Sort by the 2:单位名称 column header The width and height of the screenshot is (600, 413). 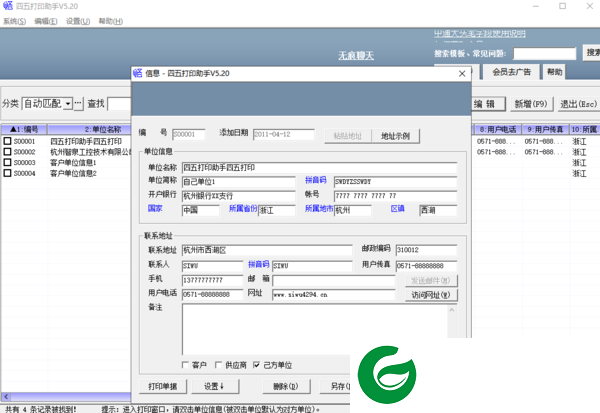point(90,129)
